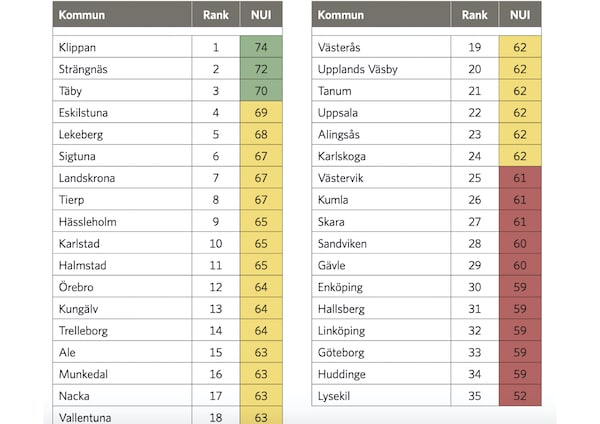The image size is (600, 424).
Task: Click the Rank header in left table
Action: [x=215, y=15]
